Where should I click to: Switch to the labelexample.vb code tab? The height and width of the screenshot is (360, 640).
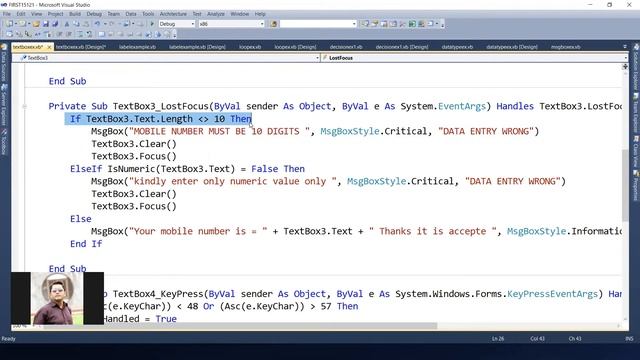point(137,47)
